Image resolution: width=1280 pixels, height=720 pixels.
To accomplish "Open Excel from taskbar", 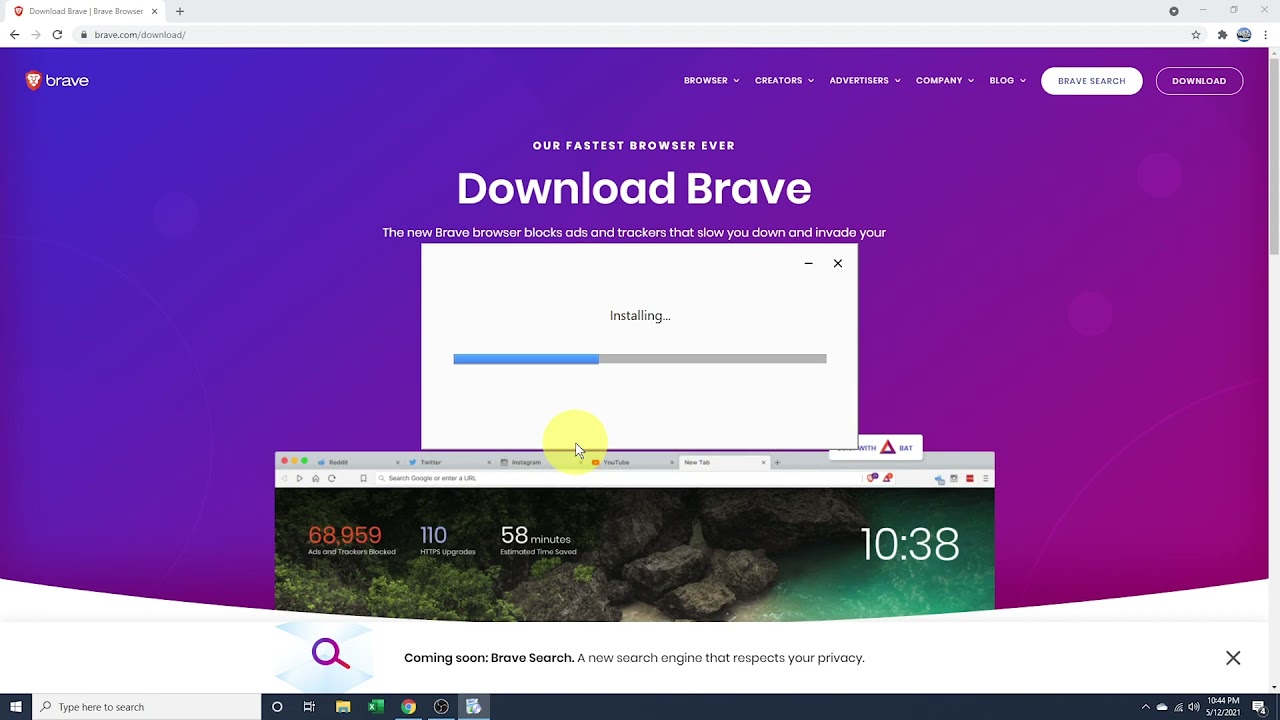I will pyautogui.click(x=376, y=707).
